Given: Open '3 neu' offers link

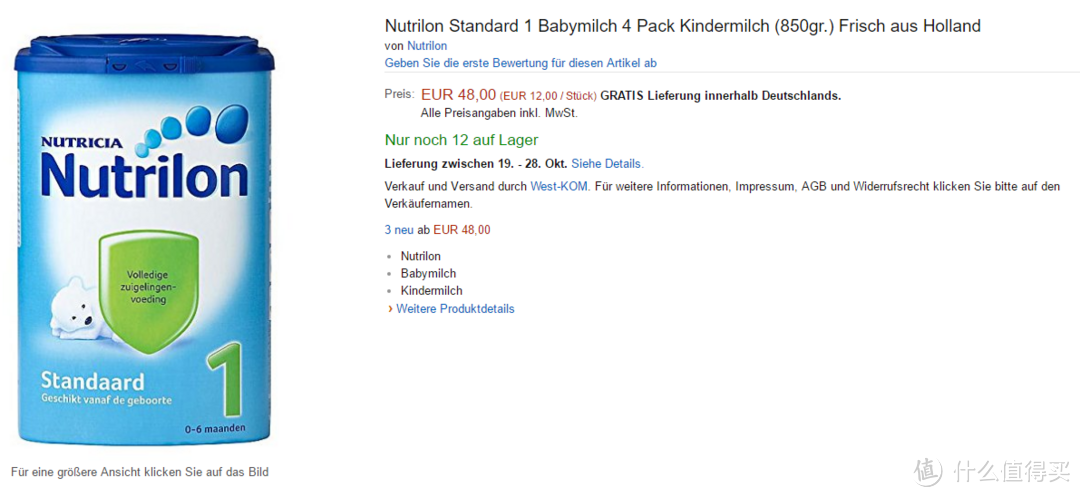Looking at the screenshot, I should click(x=399, y=230).
